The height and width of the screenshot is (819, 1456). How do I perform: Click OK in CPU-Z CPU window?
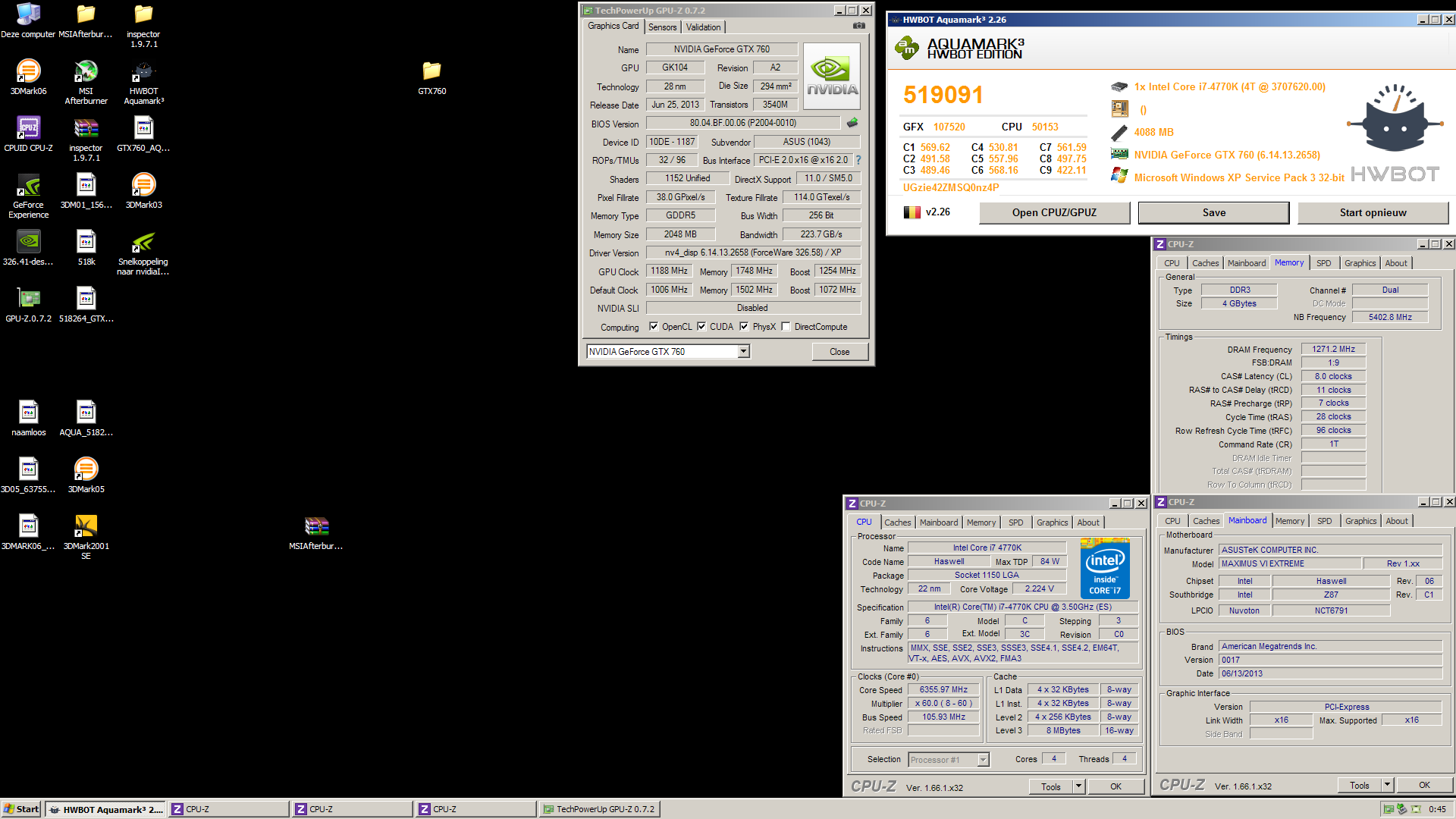(1116, 786)
